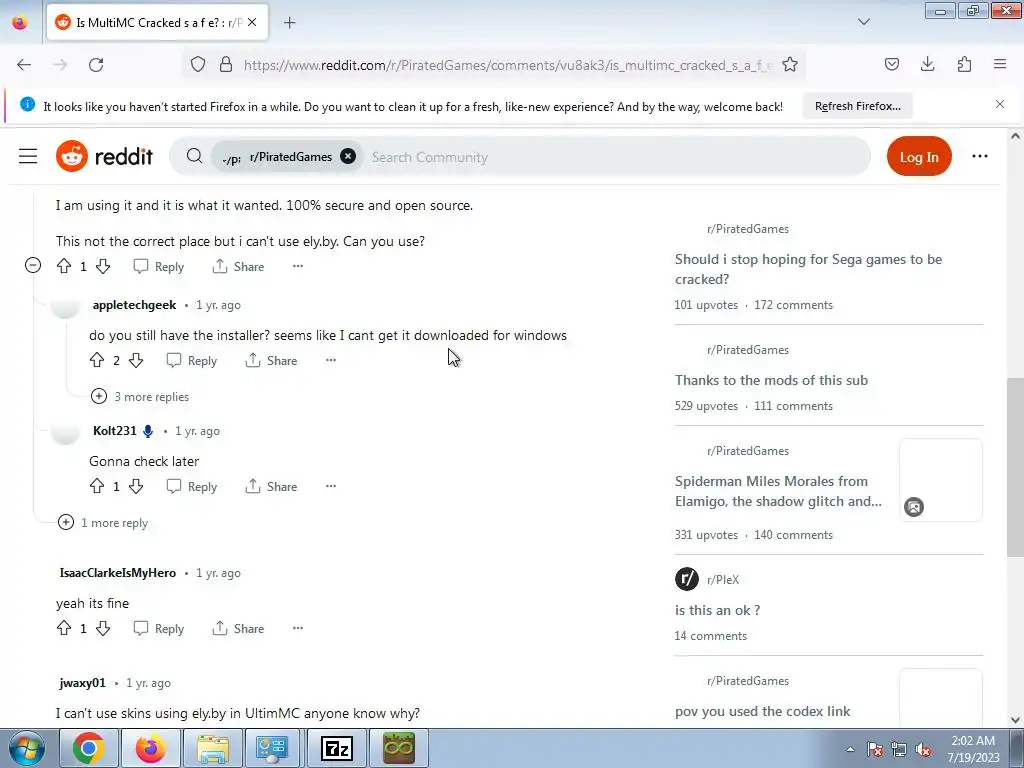Open the Spiderman post thumbnail
The height and width of the screenshot is (768, 1024).
pos(941,480)
